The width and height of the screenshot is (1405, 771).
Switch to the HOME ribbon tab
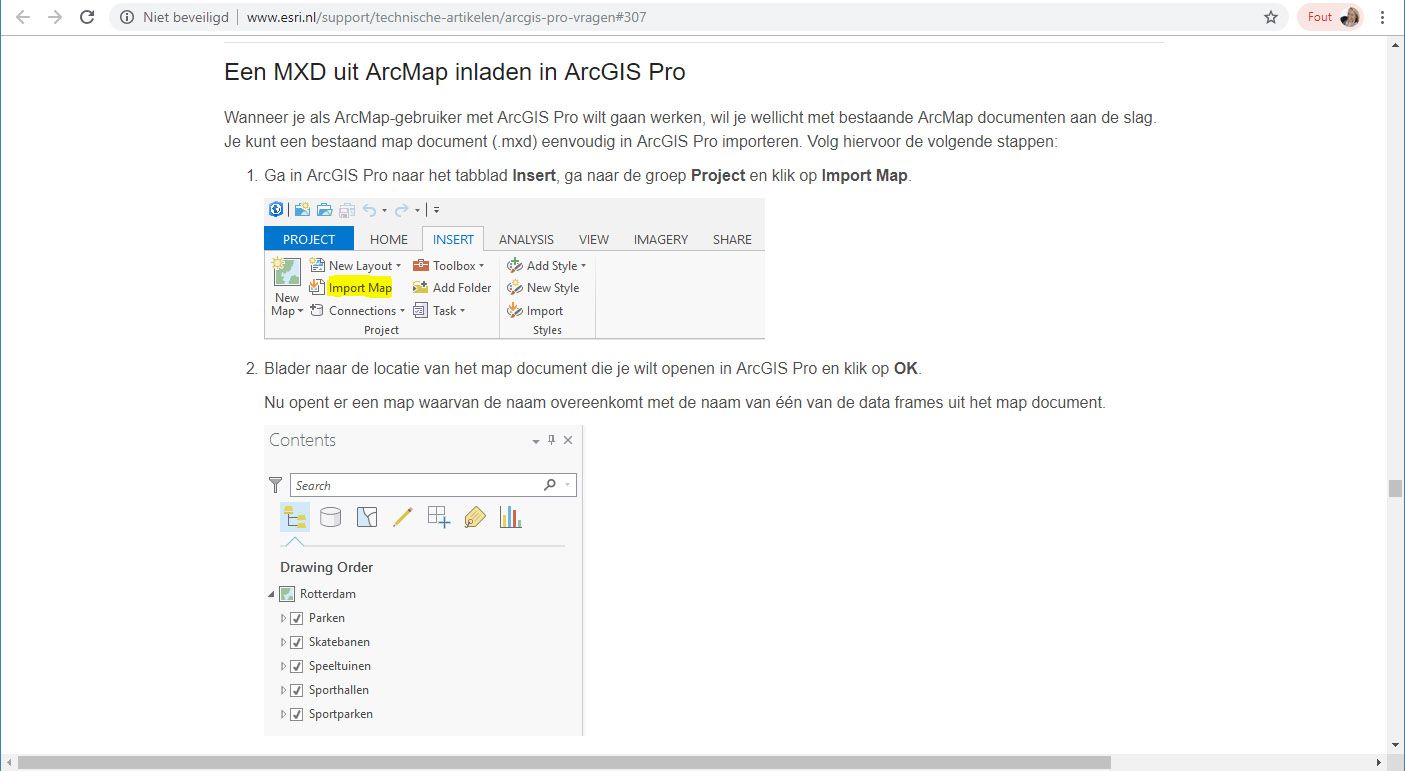[389, 239]
